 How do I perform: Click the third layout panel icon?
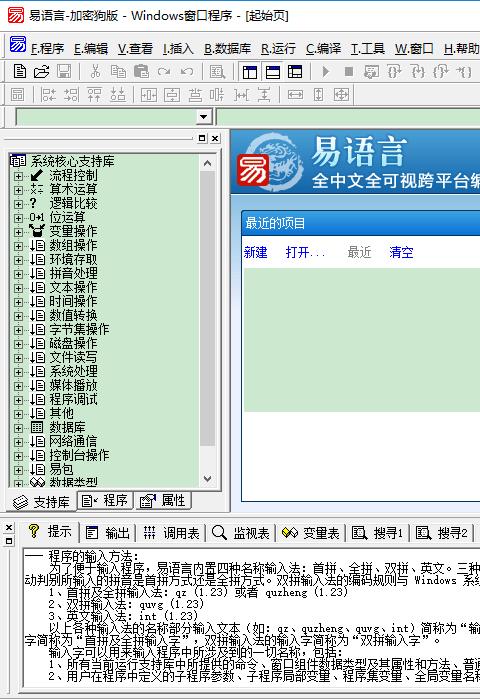[295, 71]
